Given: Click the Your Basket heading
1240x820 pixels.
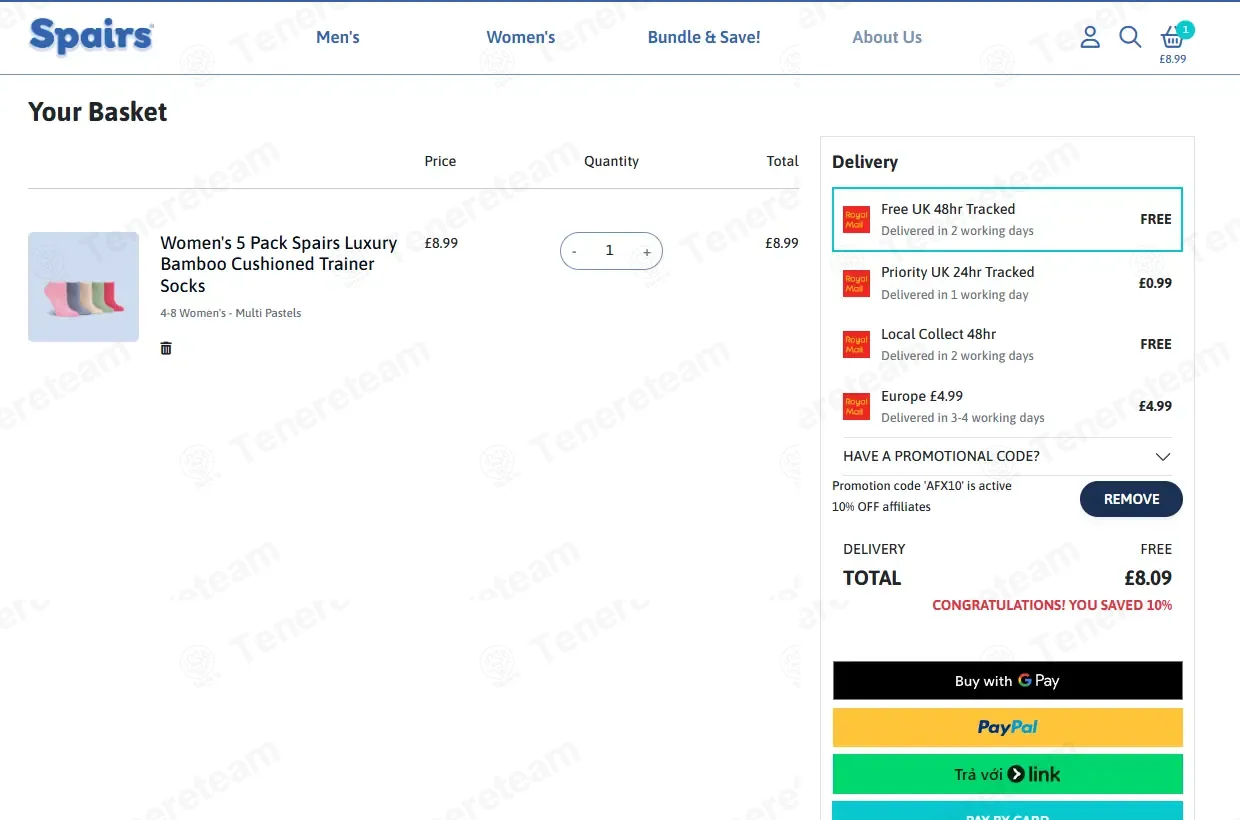Looking at the screenshot, I should click(x=98, y=112).
